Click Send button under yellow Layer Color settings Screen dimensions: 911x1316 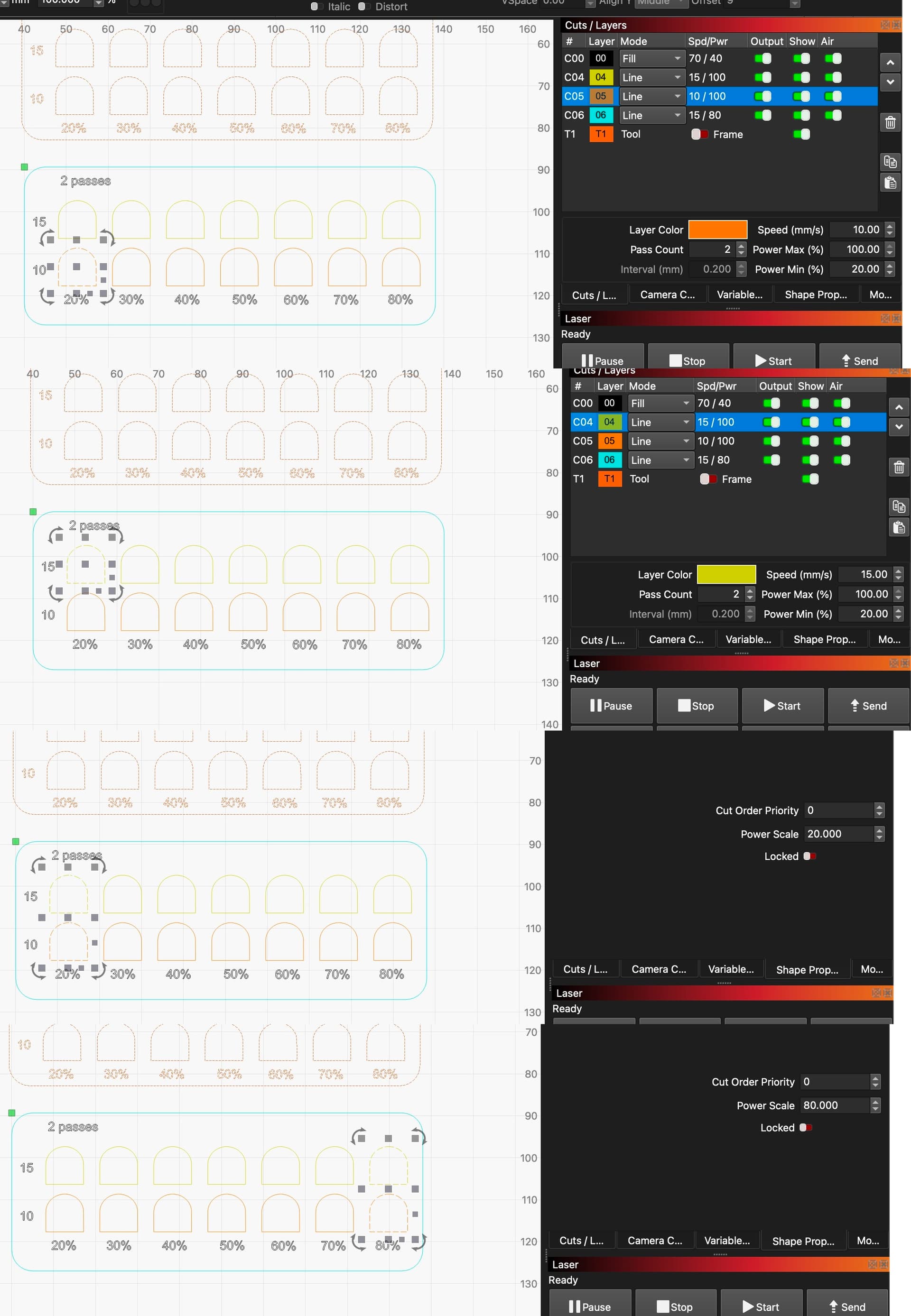pyautogui.click(x=868, y=706)
